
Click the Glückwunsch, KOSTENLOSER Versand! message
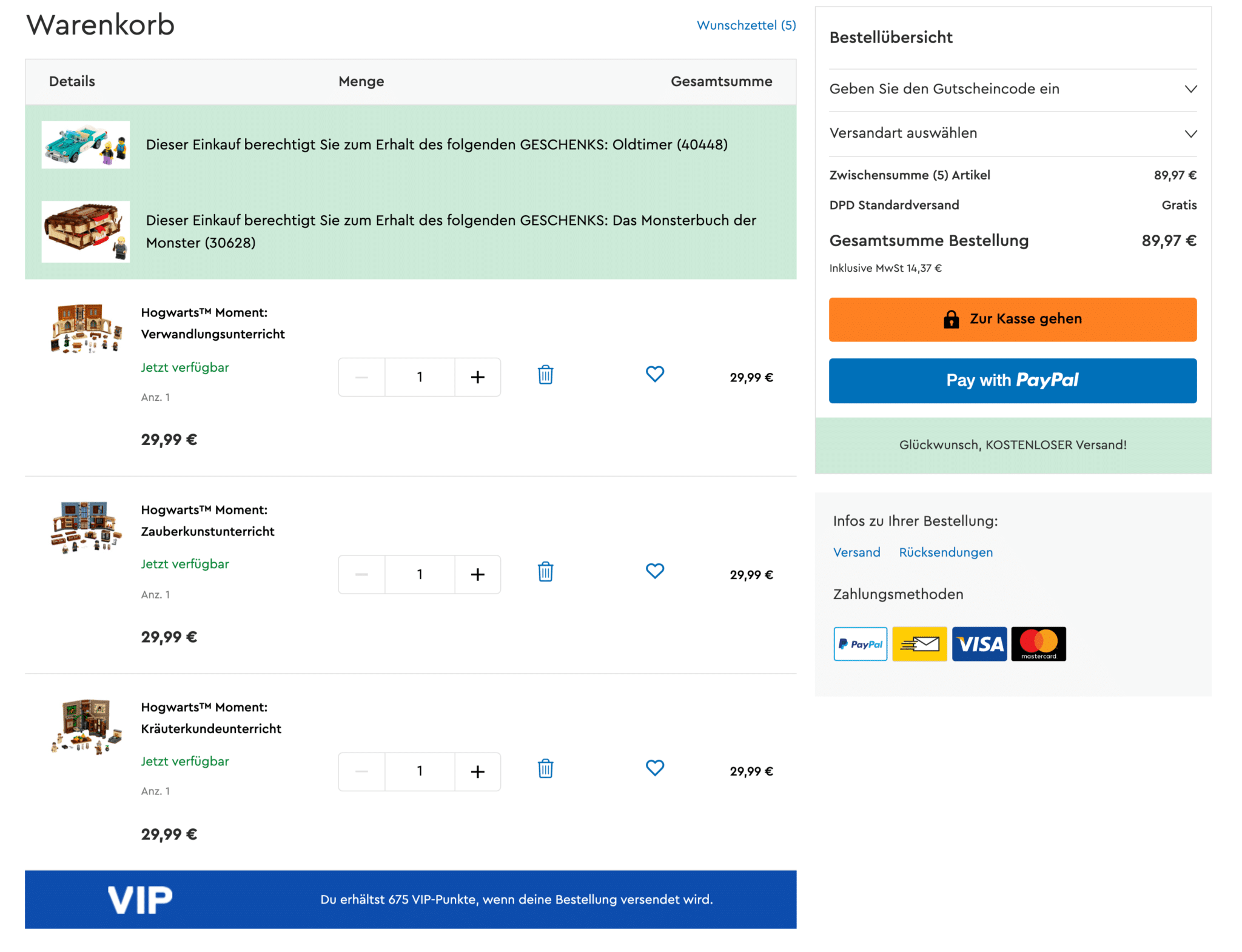pos(1013,445)
